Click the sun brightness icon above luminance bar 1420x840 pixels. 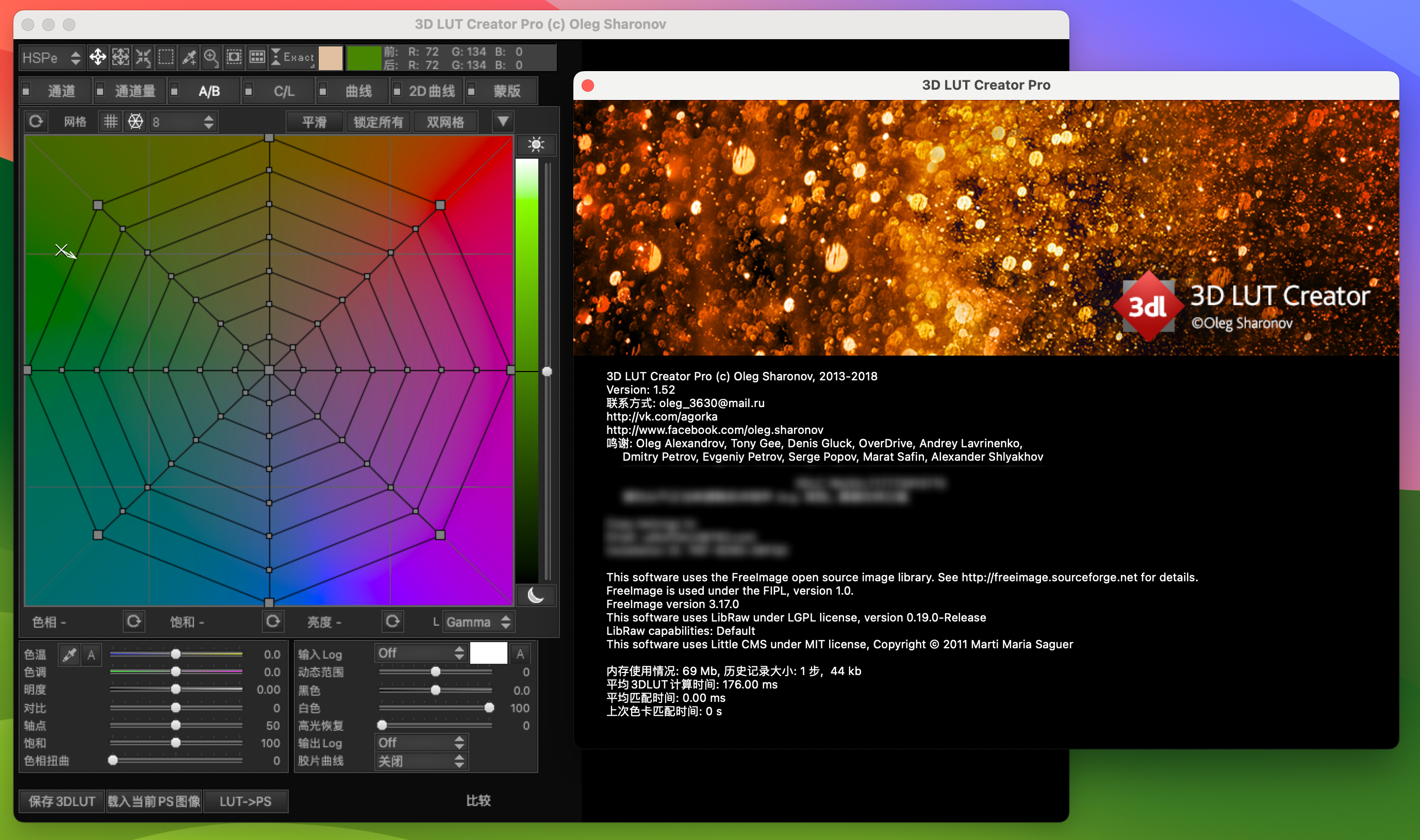pos(536,145)
